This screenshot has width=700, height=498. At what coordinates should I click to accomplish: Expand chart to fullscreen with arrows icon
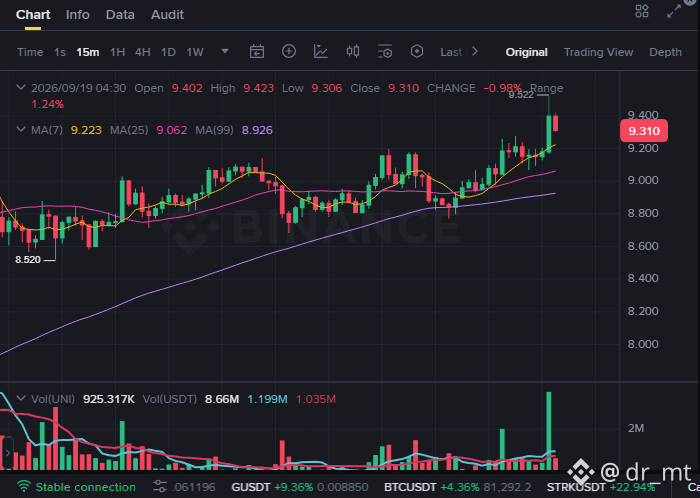coord(674,12)
